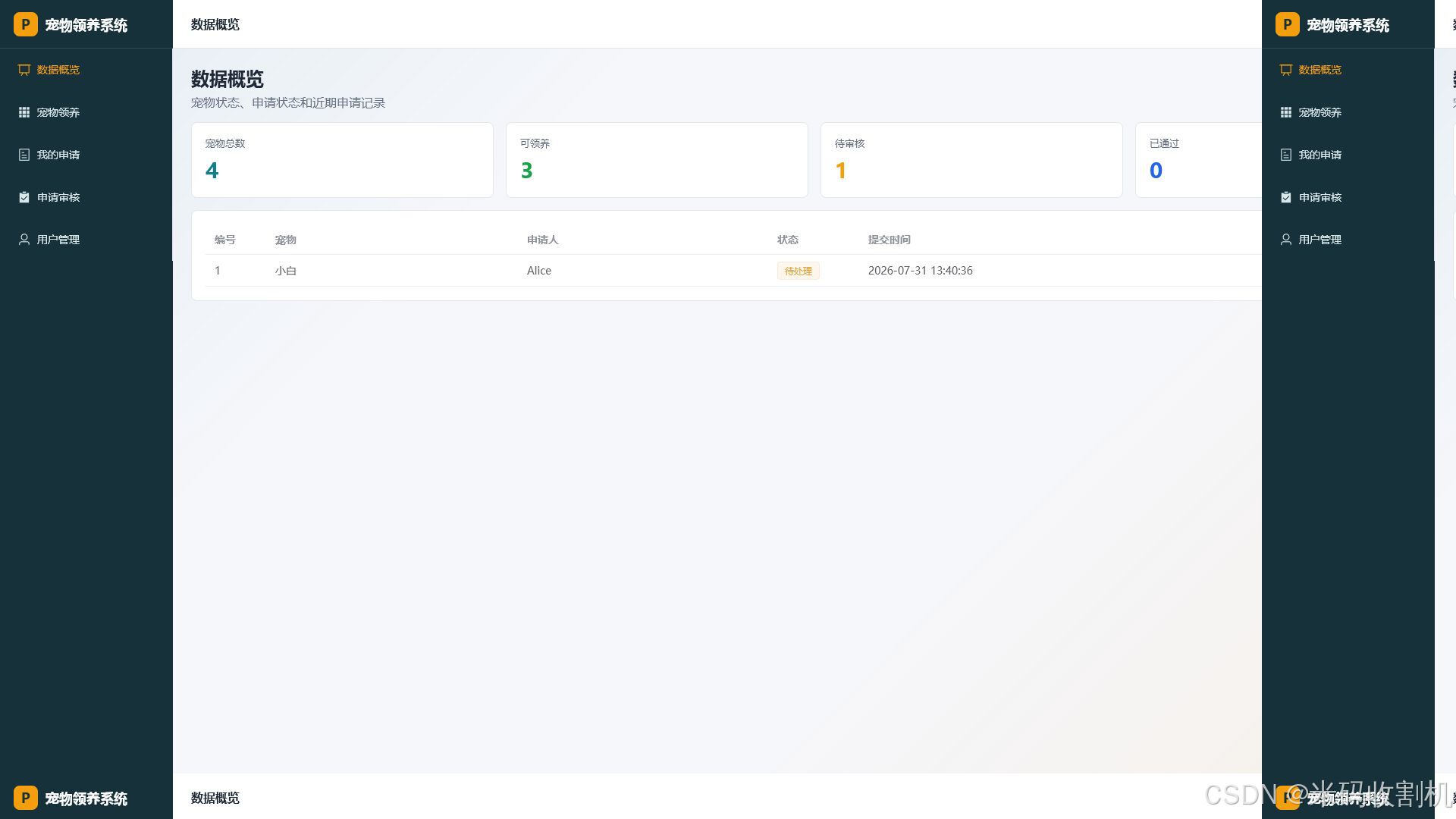Image resolution: width=1456 pixels, height=819 pixels.
Task: Click the 编号 cell 1 in the 小白 row
Action: [218, 271]
